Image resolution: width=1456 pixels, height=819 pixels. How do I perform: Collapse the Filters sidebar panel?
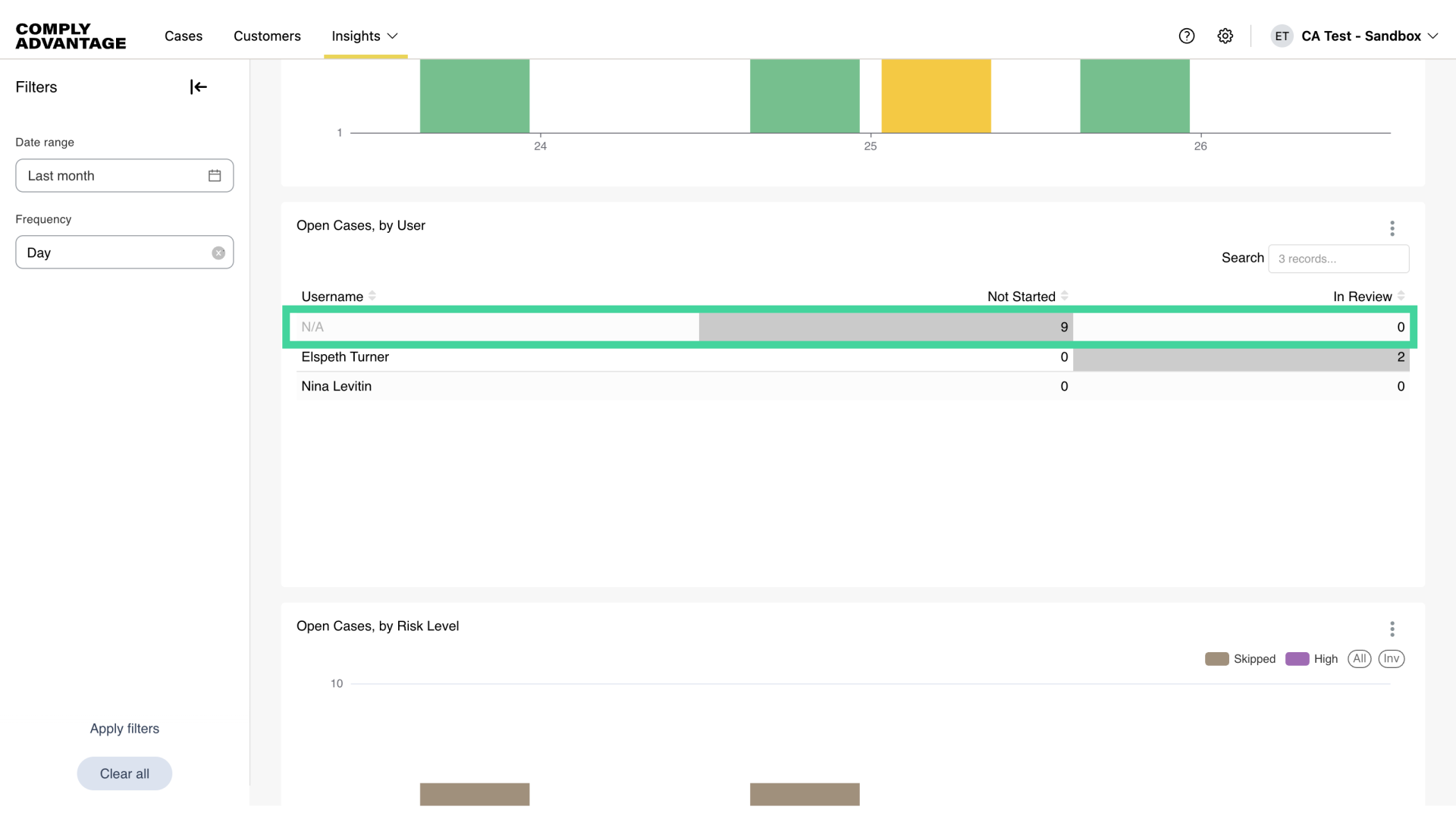pyautogui.click(x=199, y=87)
